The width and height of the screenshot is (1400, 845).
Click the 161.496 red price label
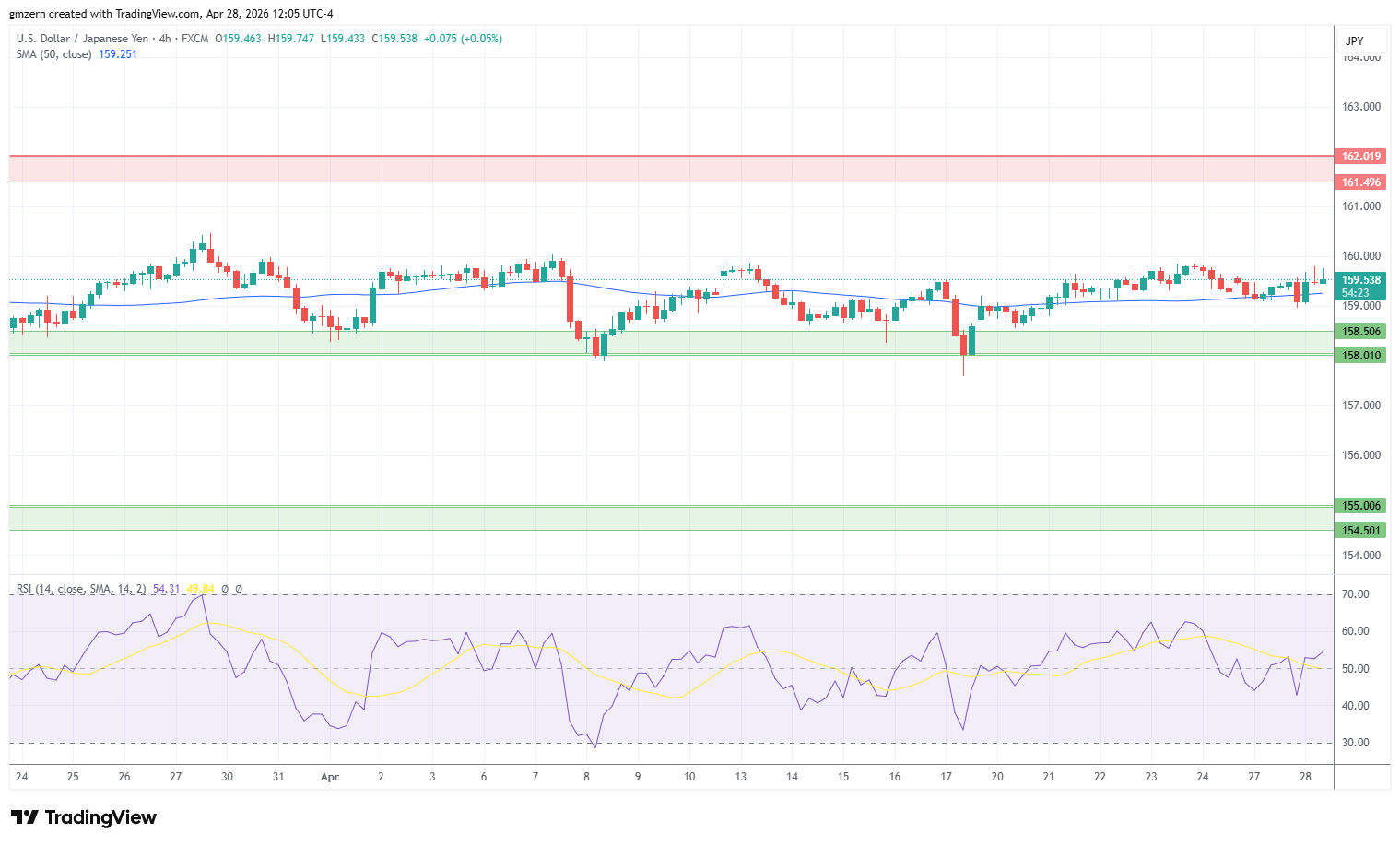click(1360, 182)
